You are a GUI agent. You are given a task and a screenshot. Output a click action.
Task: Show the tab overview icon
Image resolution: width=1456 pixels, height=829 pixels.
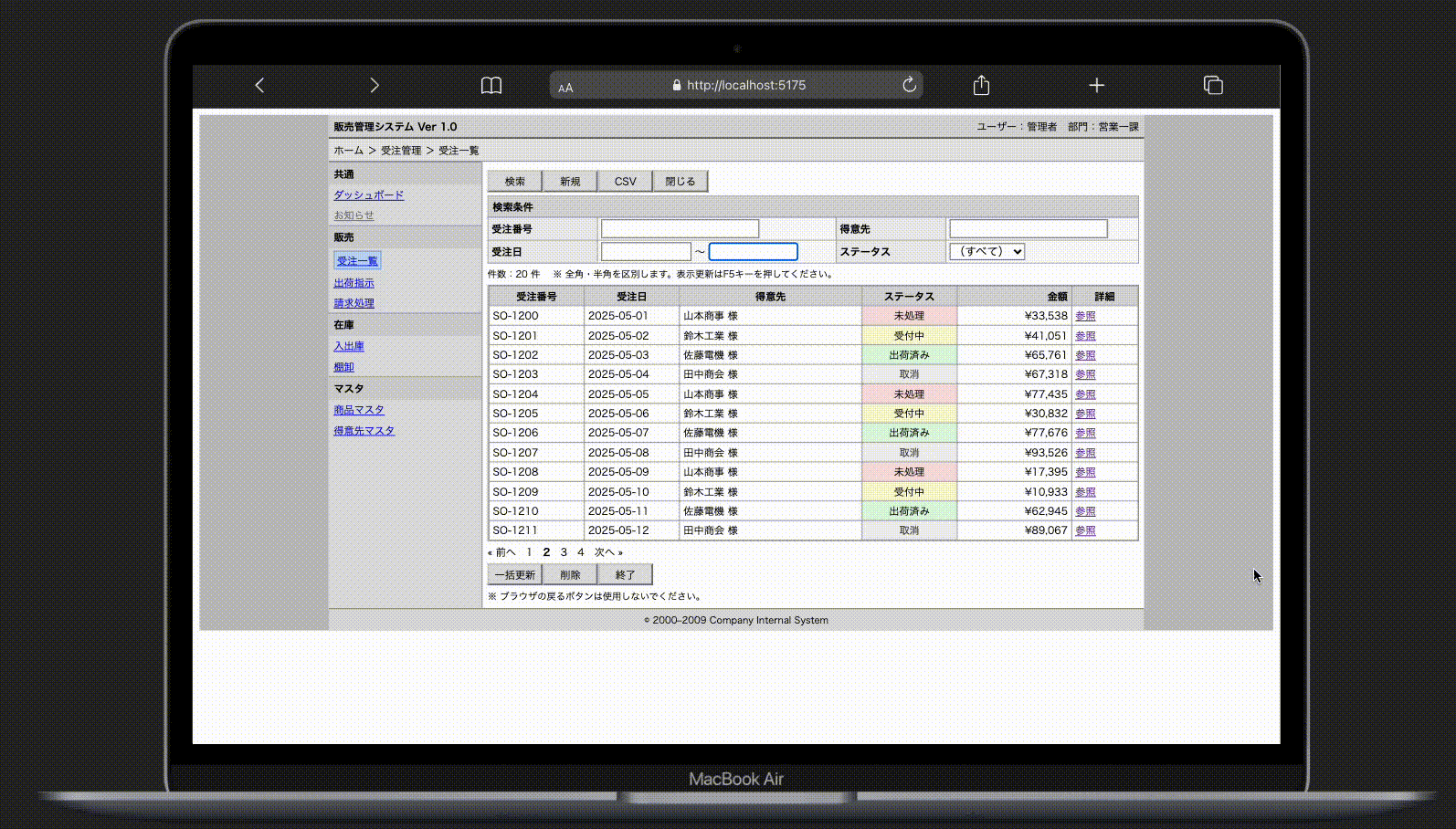coord(1213,85)
